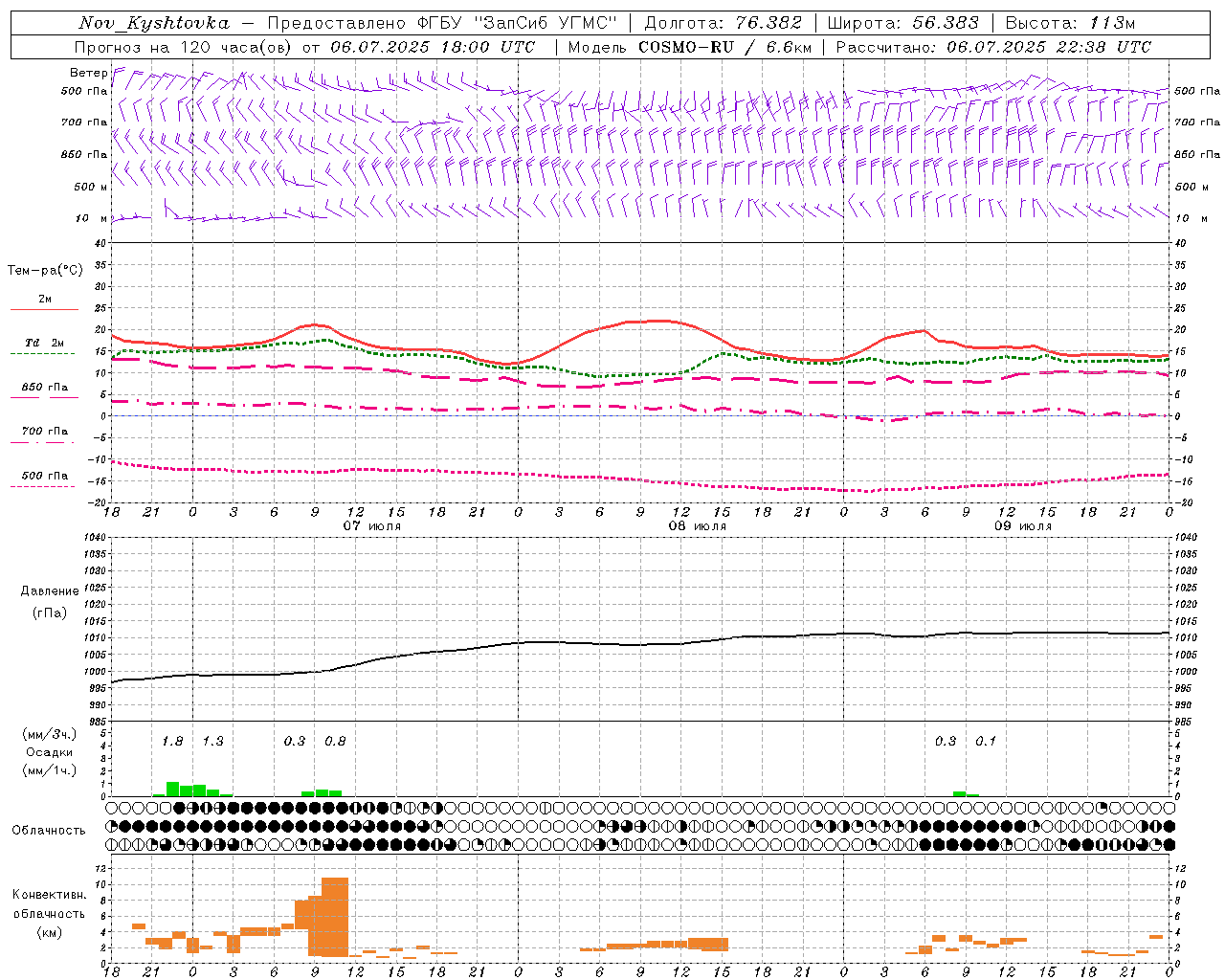Click the '0.3' value beside '0.8'
The width and height of the screenshot is (1225, 980).
295,742
